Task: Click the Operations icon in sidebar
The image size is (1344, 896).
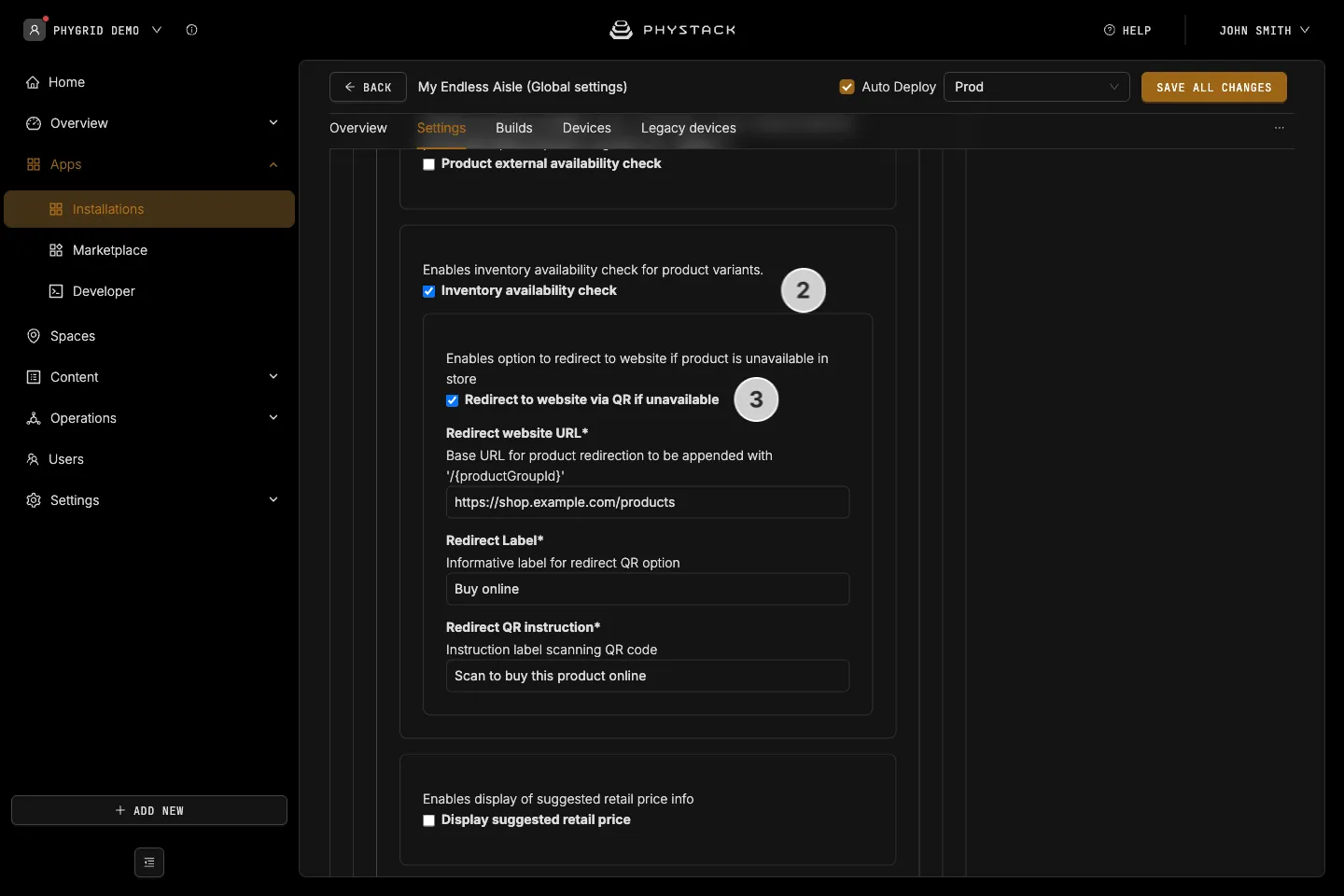Action: 34,418
